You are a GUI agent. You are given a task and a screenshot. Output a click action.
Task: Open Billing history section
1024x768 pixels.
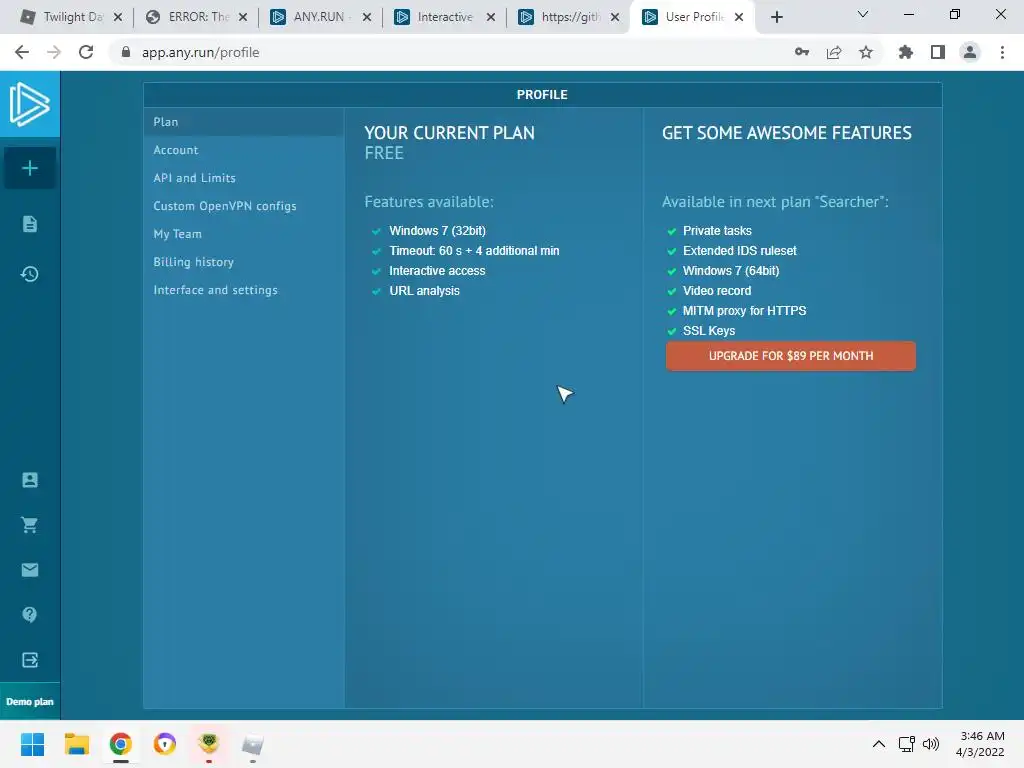(x=193, y=262)
